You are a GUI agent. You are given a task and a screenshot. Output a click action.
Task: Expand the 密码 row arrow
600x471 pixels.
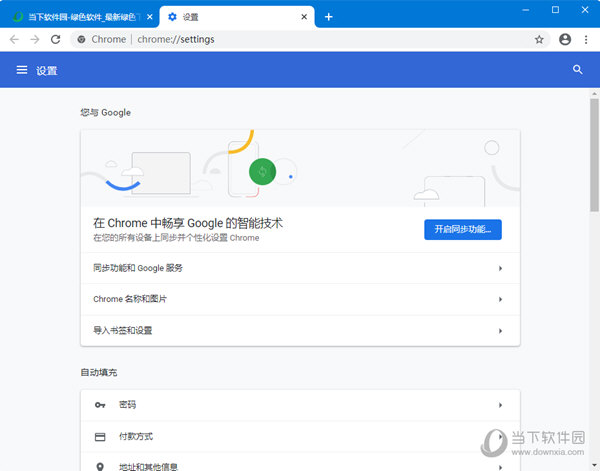click(500, 405)
